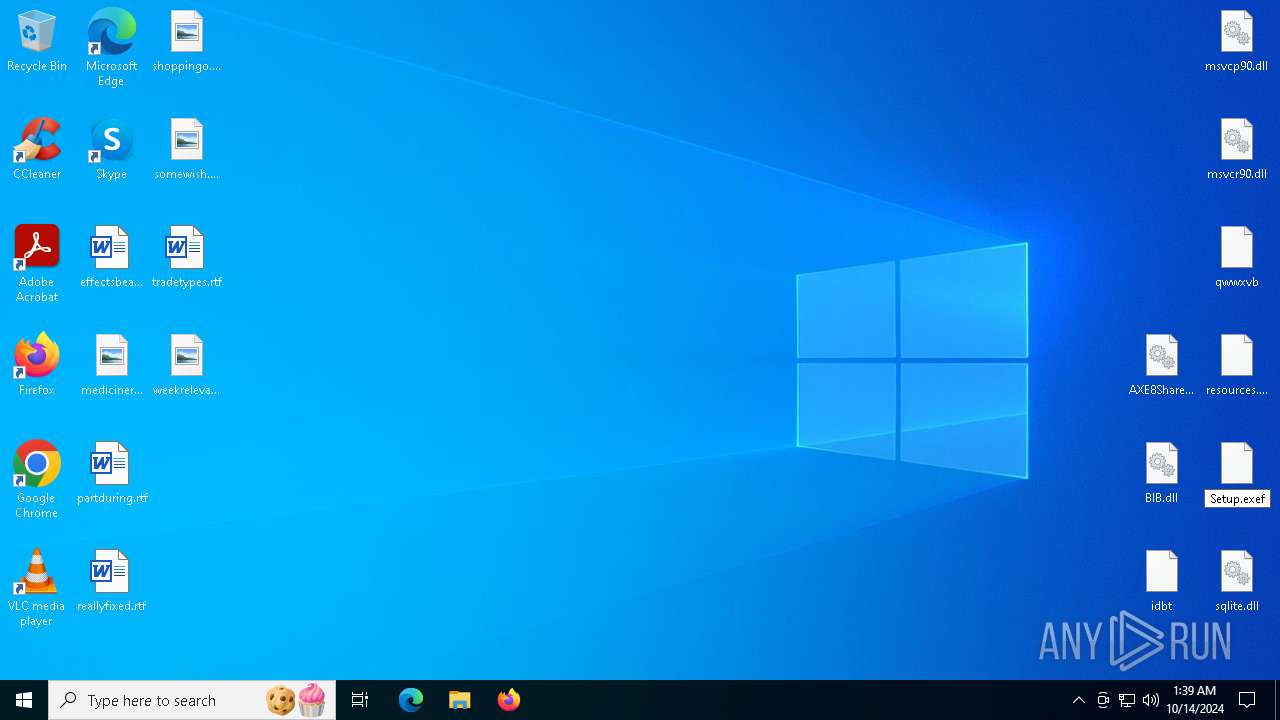Viewport: 1280px width, 720px height.
Task: Select the msvcr90.dll file icon
Action: pos(1236,150)
